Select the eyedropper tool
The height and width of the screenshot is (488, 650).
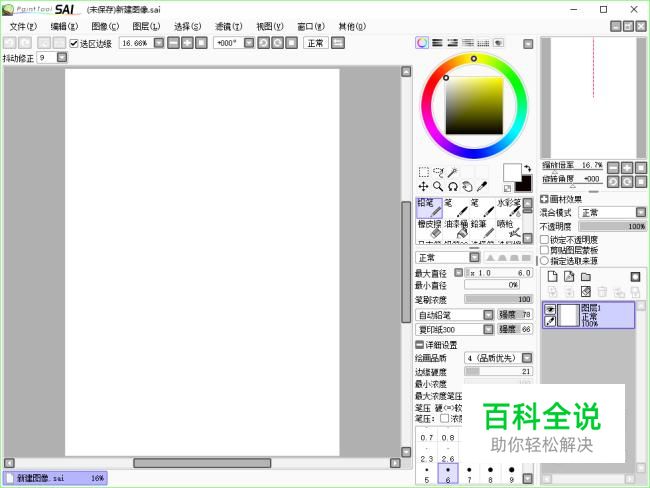482,187
